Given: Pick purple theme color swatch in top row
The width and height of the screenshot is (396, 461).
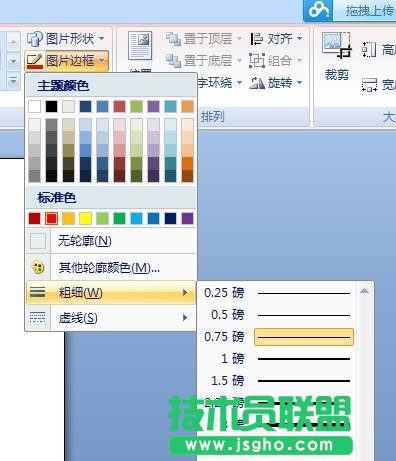Looking at the screenshot, I should (153, 106).
